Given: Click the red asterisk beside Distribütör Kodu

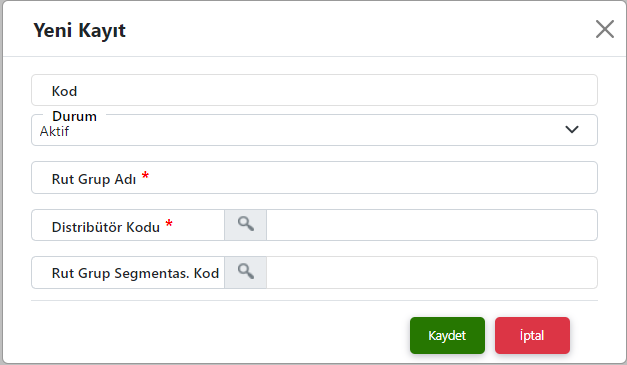Looking at the screenshot, I should [x=169, y=223].
